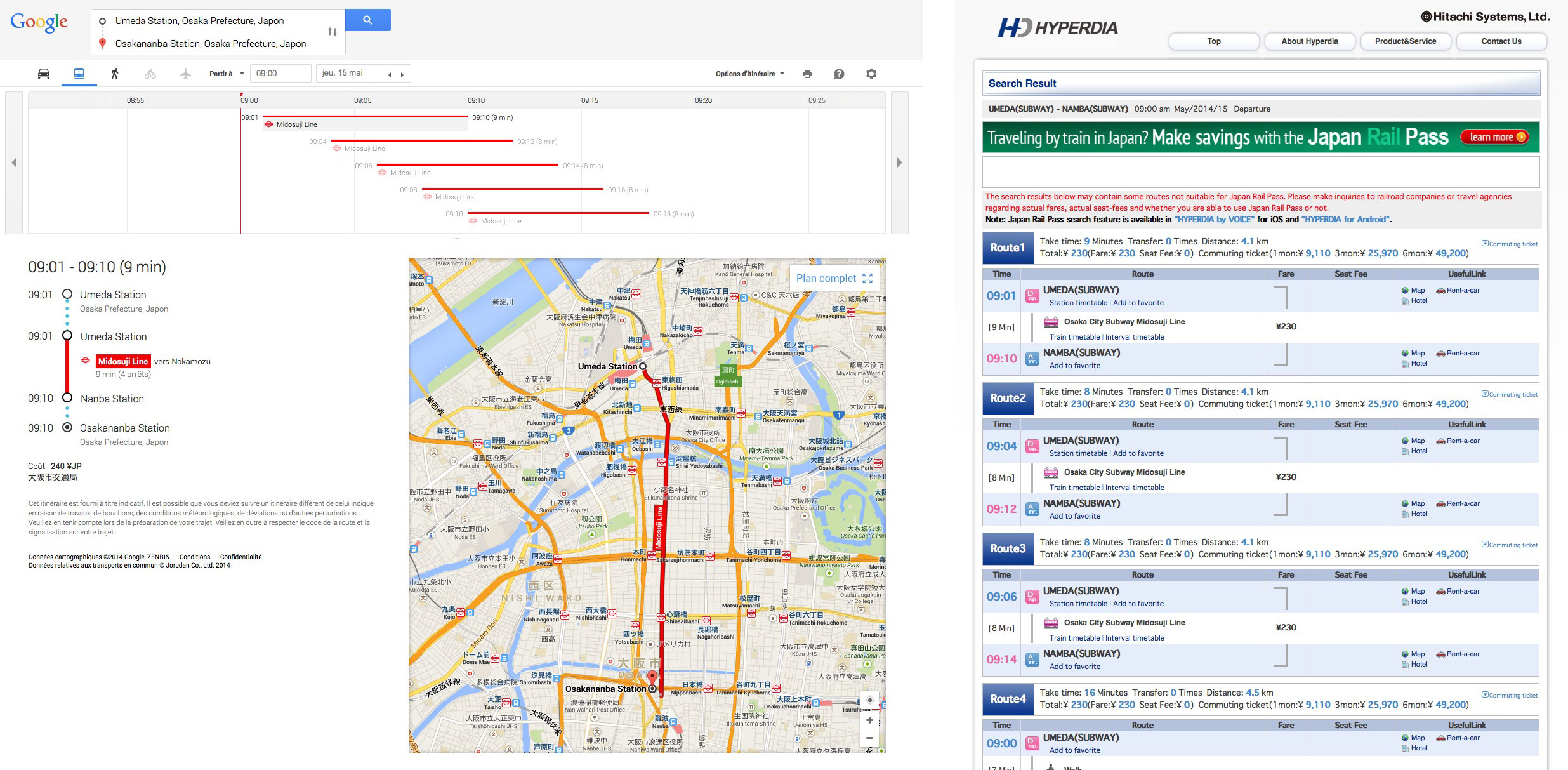
Task: Click the map my-location dot button
Action: (869, 700)
